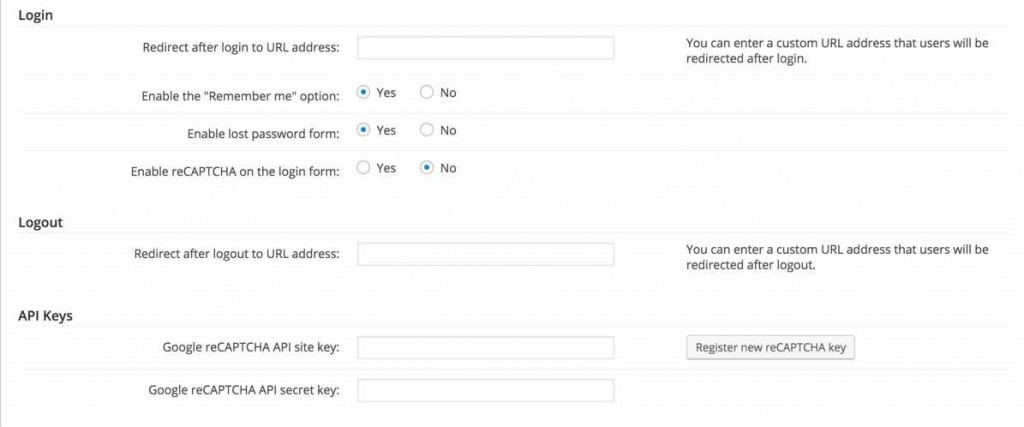Click the "Enable reCAPTCHA on the login form" label
The height and width of the screenshot is (427, 1024).
235,171
